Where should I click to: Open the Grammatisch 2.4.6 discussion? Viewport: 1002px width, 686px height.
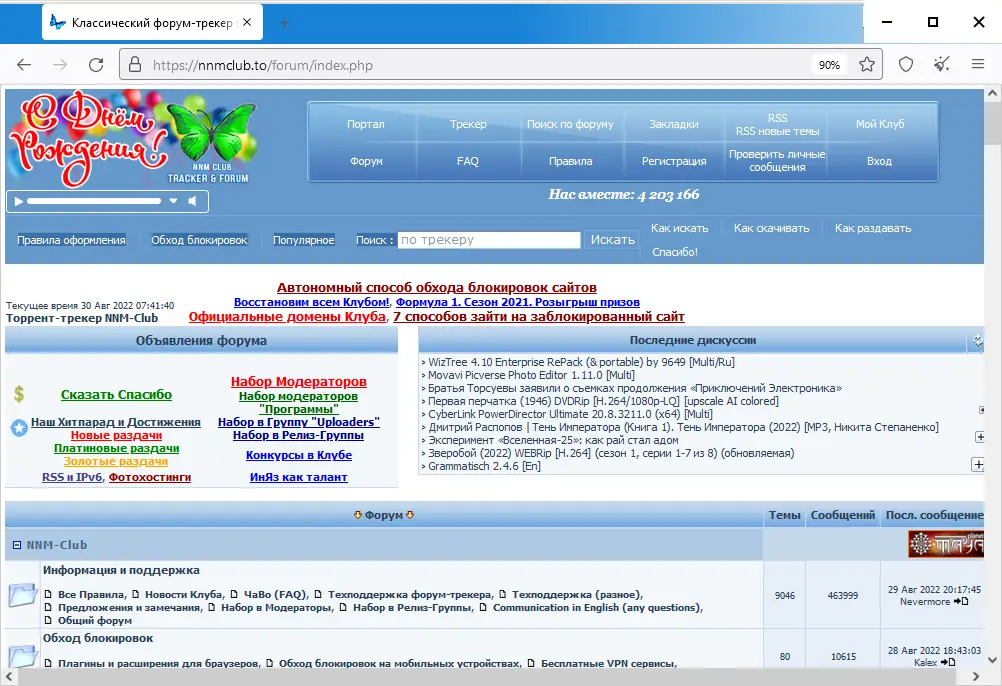click(484, 466)
